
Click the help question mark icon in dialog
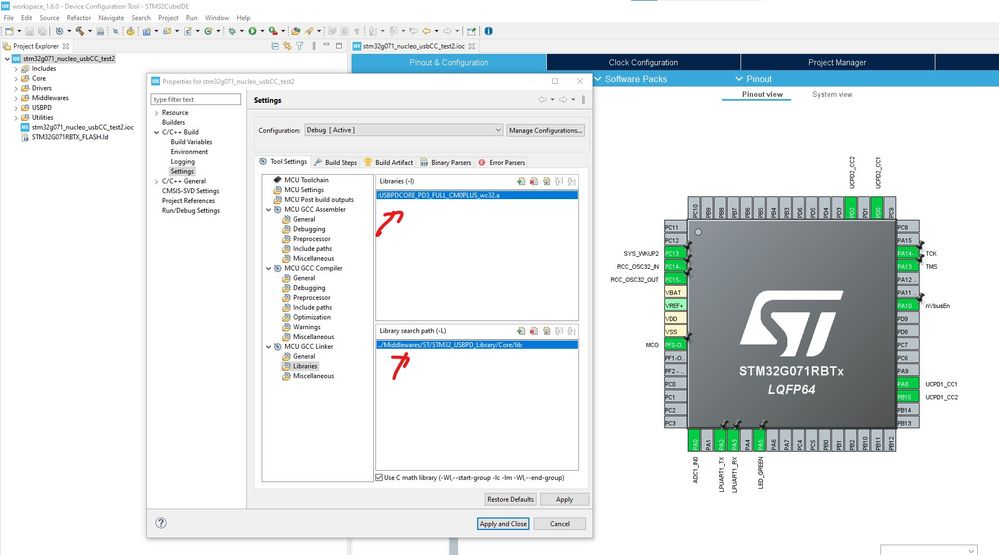click(161, 523)
